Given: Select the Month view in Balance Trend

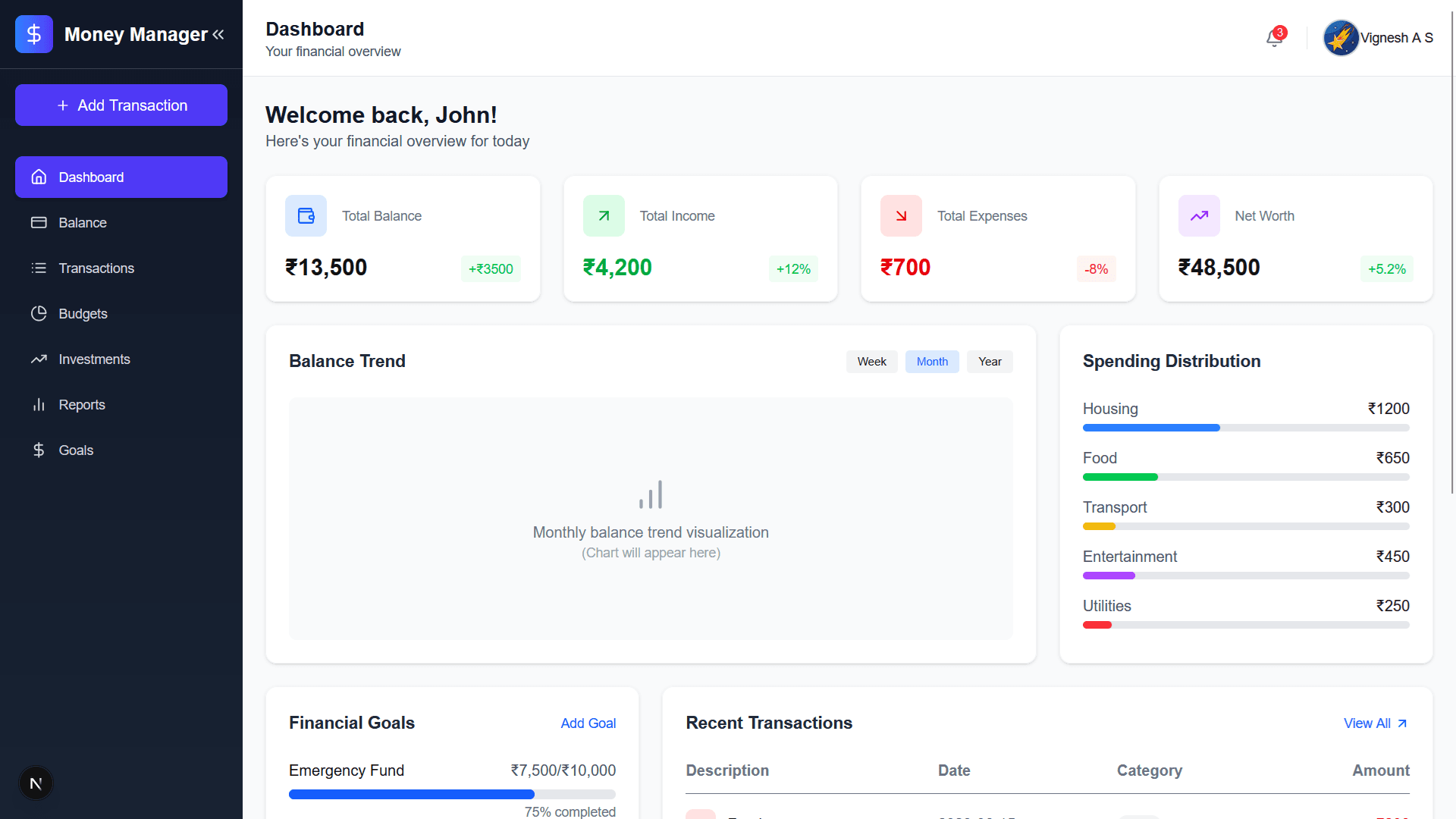Looking at the screenshot, I should coord(932,362).
